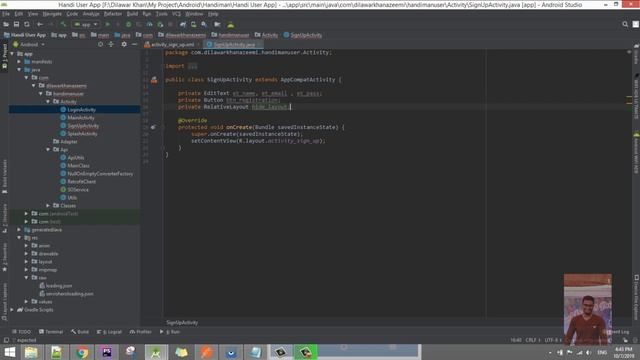This screenshot has width=640, height=360.
Task: Open the Refactor menu
Action: click(x=113, y=14)
